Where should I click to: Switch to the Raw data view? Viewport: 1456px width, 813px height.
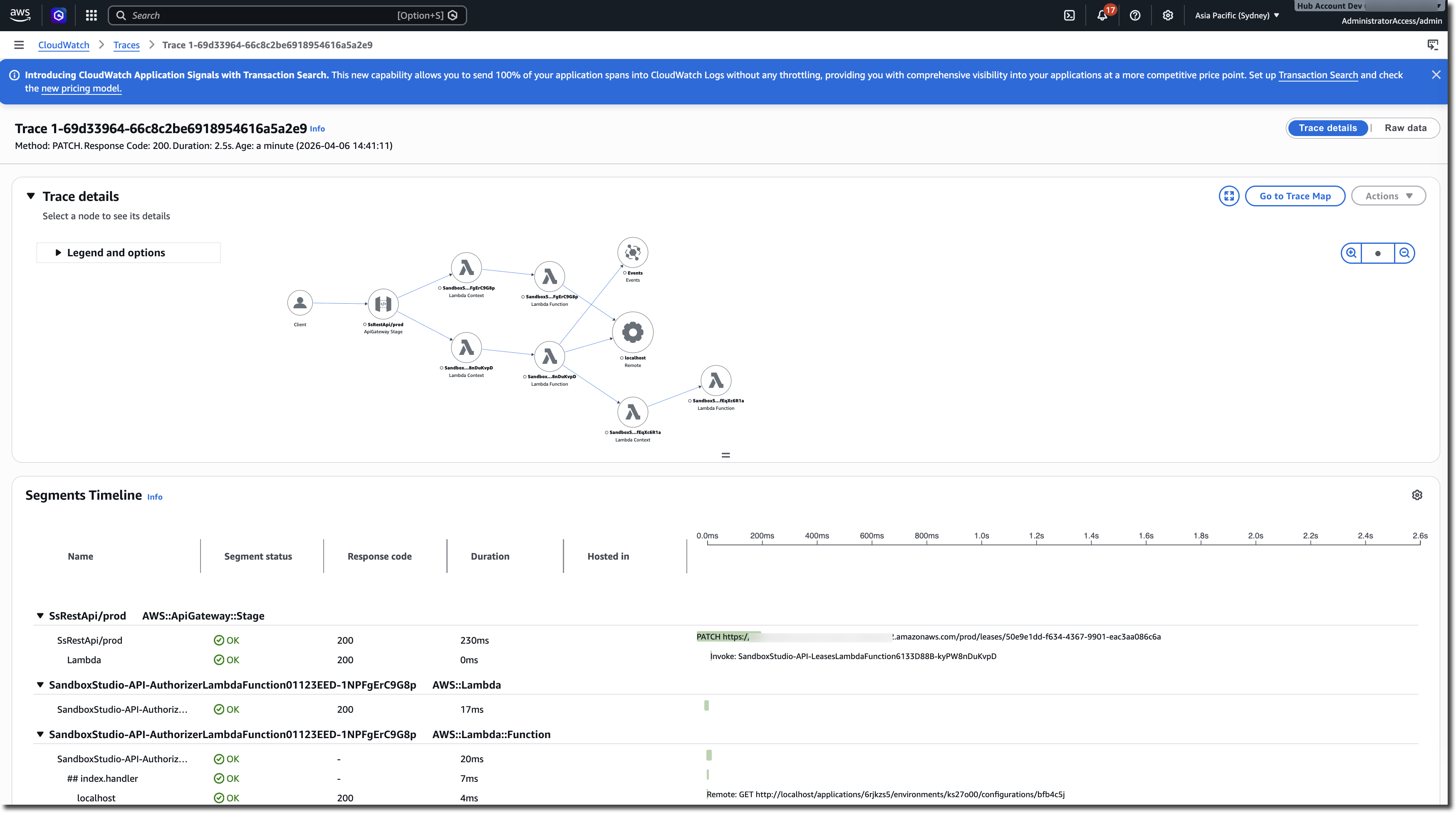pyautogui.click(x=1405, y=128)
